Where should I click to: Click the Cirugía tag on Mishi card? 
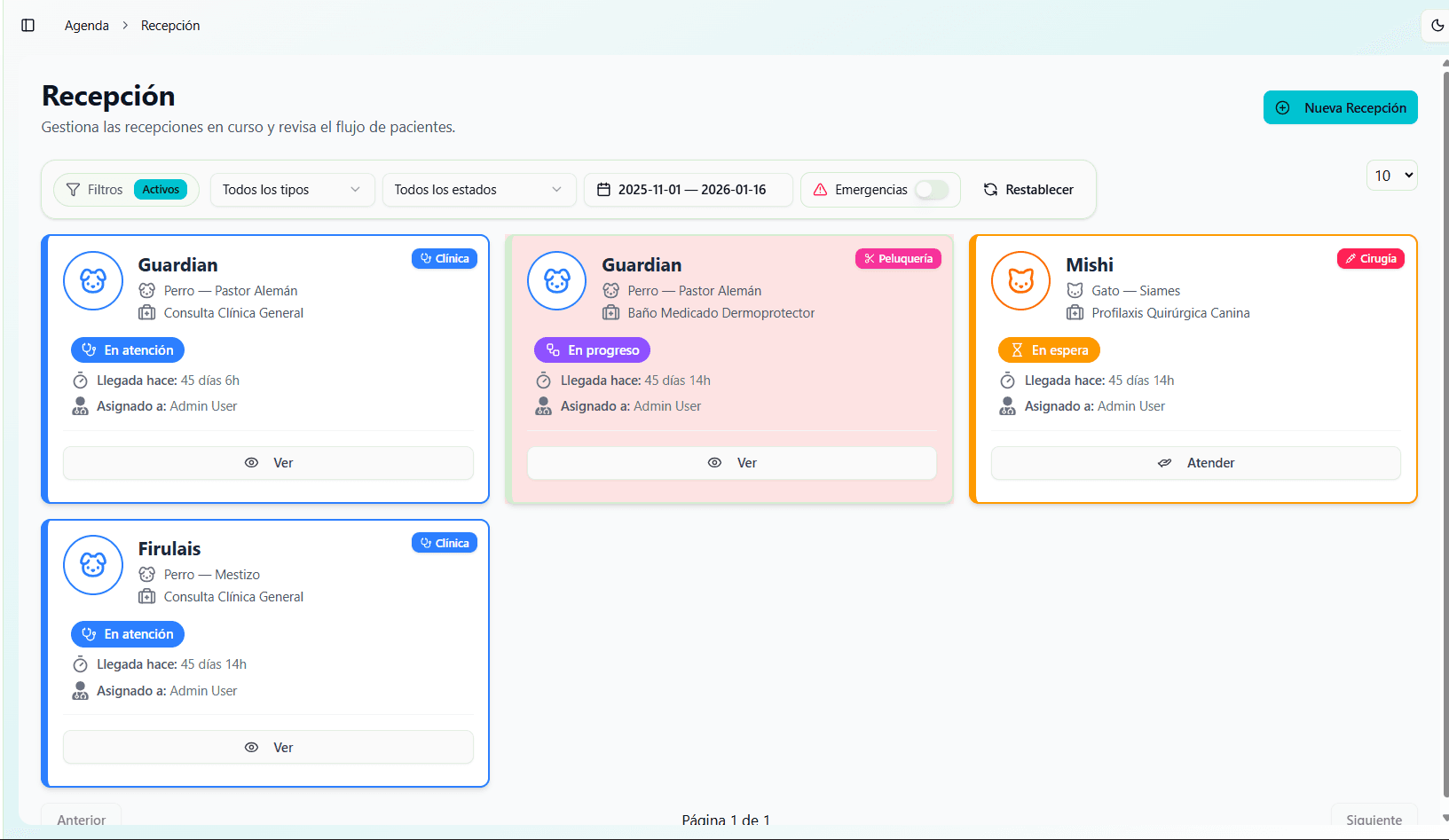click(1370, 259)
